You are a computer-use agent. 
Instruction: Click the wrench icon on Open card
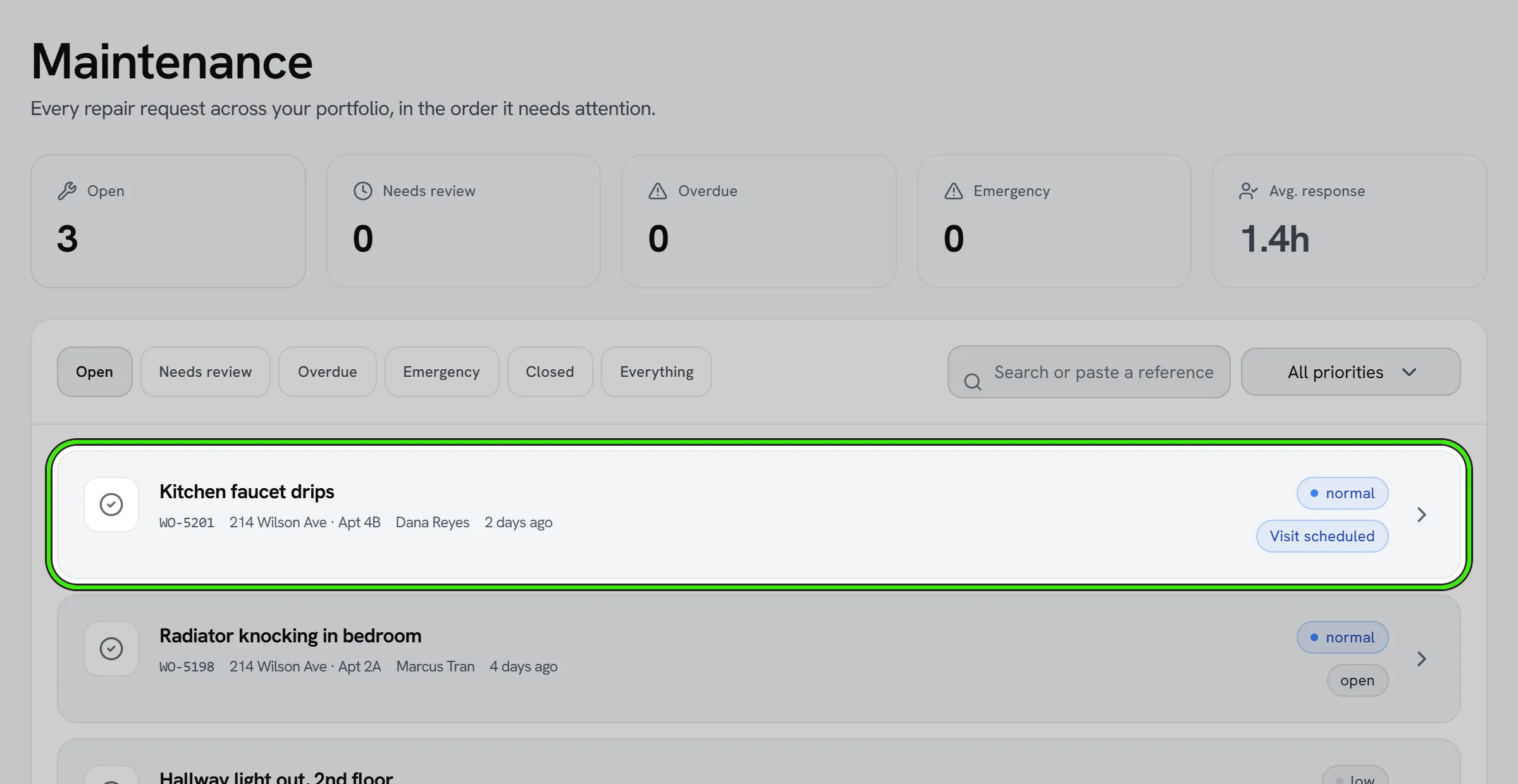tap(67, 191)
